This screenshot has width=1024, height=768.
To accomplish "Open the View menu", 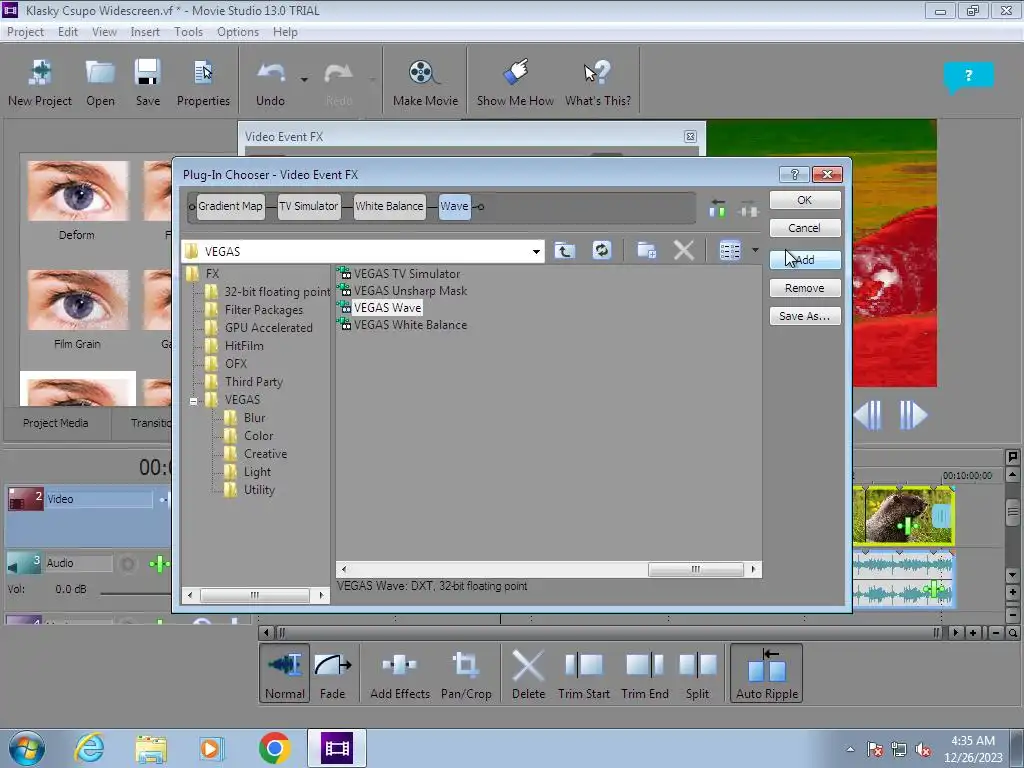I will (x=104, y=32).
